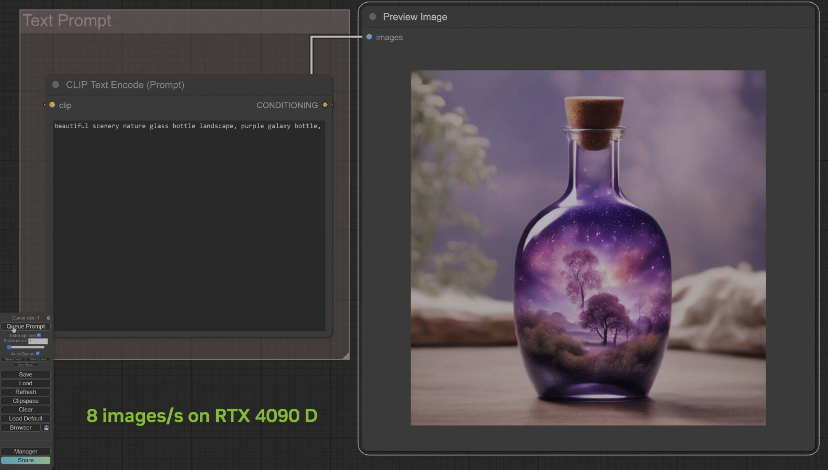
Task: Open the Clipspace button
Action: point(26,401)
